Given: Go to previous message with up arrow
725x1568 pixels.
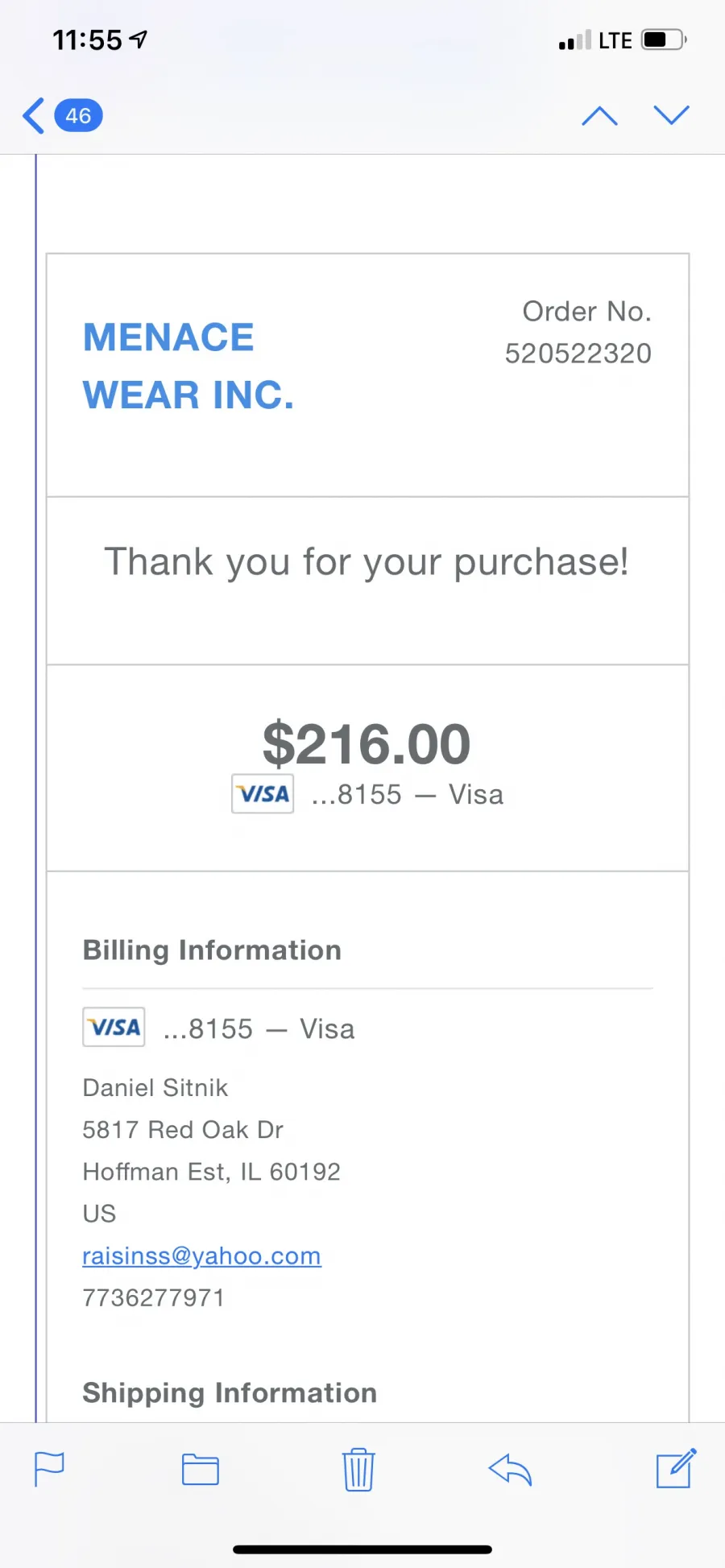Looking at the screenshot, I should pos(599,116).
